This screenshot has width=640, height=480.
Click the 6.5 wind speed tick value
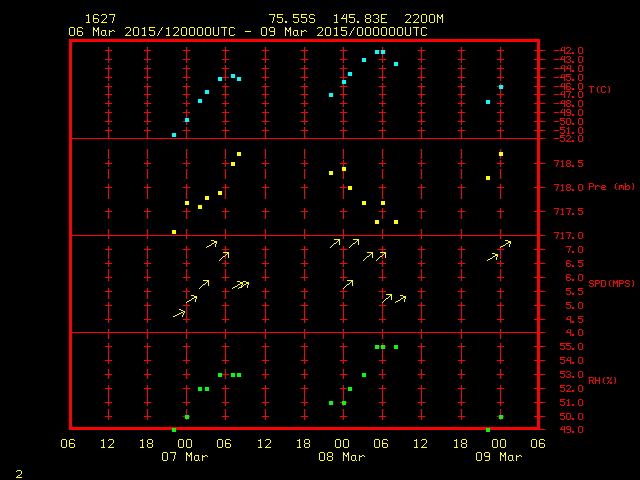pyautogui.click(x=574, y=264)
